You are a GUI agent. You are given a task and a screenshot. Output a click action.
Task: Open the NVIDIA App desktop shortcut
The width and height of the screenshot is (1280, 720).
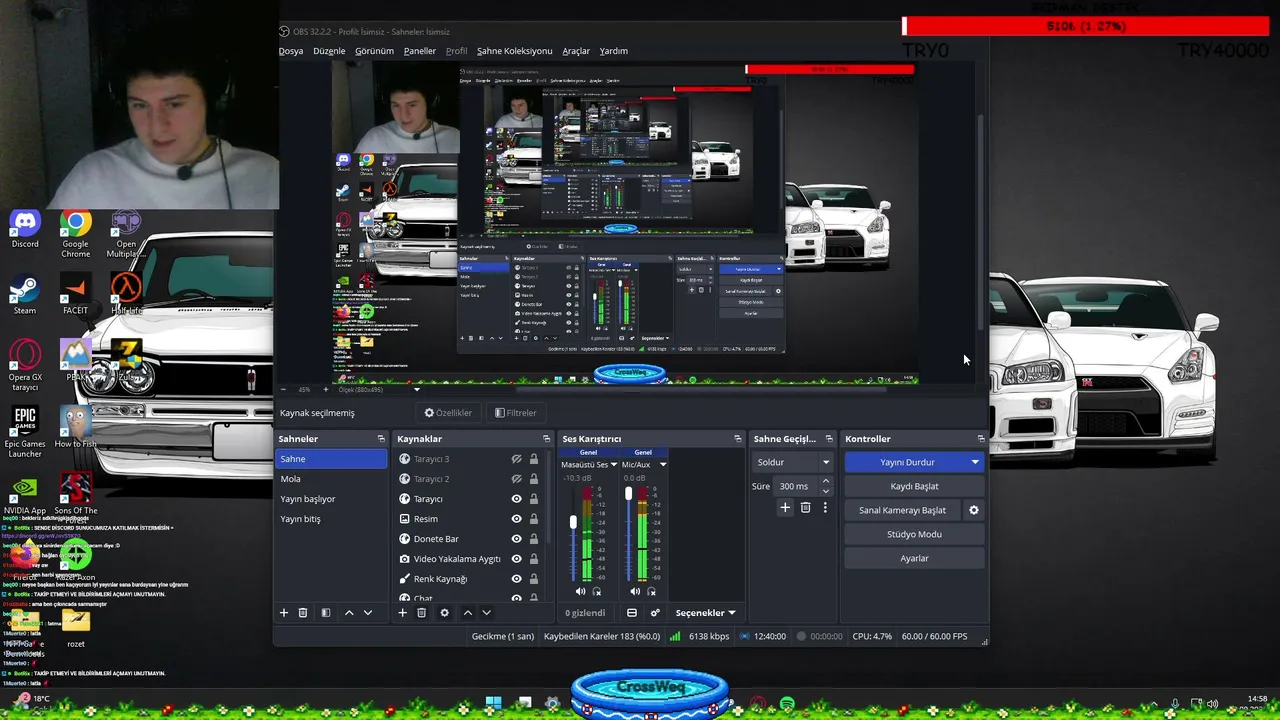25,497
